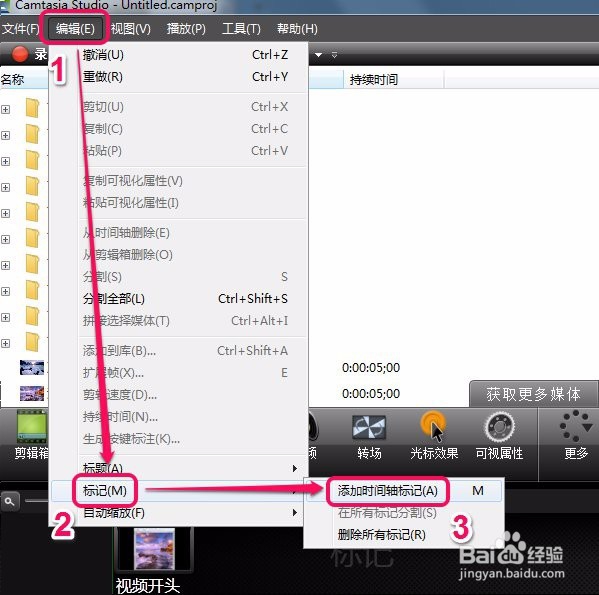Image resolution: width=599 pixels, height=595 pixels.
Task: Open the 文件(F) menu
Action: (x=20, y=29)
